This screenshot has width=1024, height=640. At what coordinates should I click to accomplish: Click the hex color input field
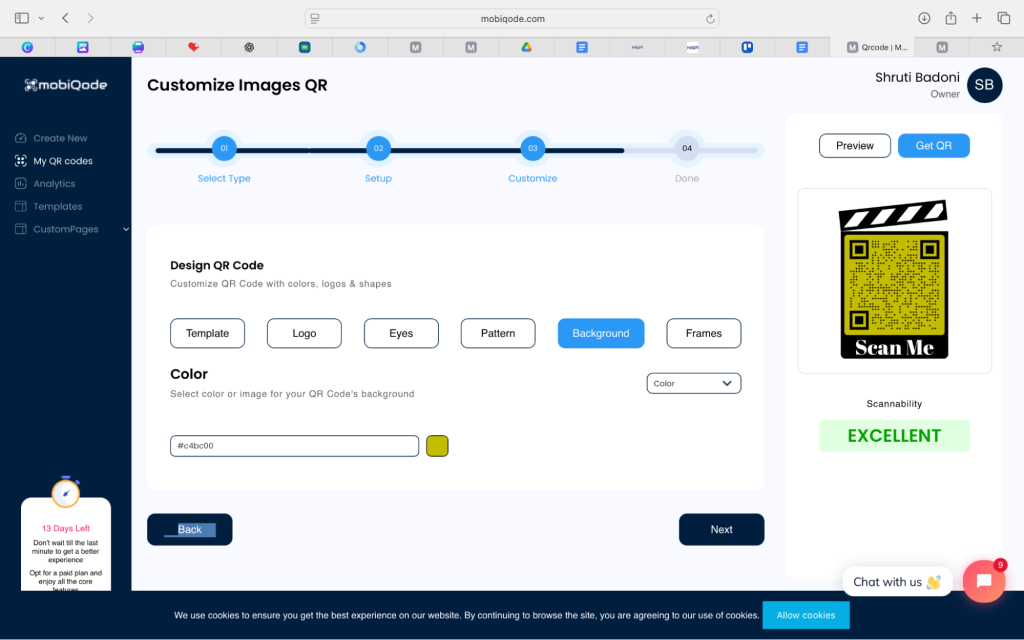tap(294, 445)
